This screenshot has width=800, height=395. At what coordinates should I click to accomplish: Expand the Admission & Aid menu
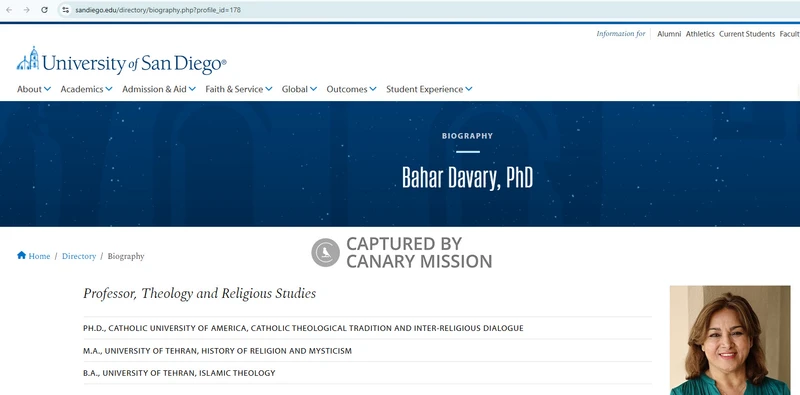(x=159, y=89)
